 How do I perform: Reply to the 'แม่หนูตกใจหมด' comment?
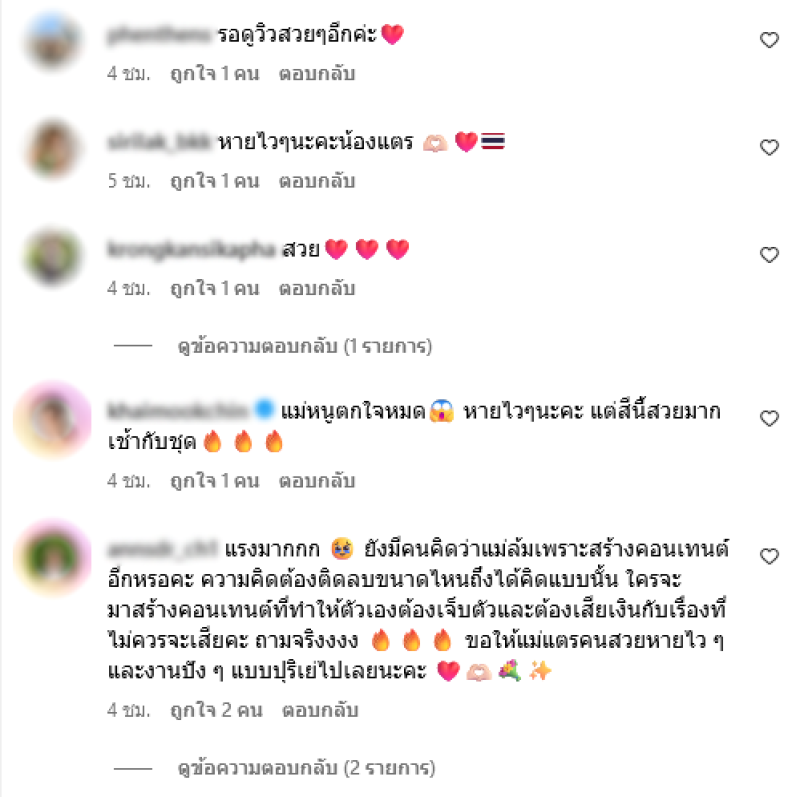coord(317,481)
